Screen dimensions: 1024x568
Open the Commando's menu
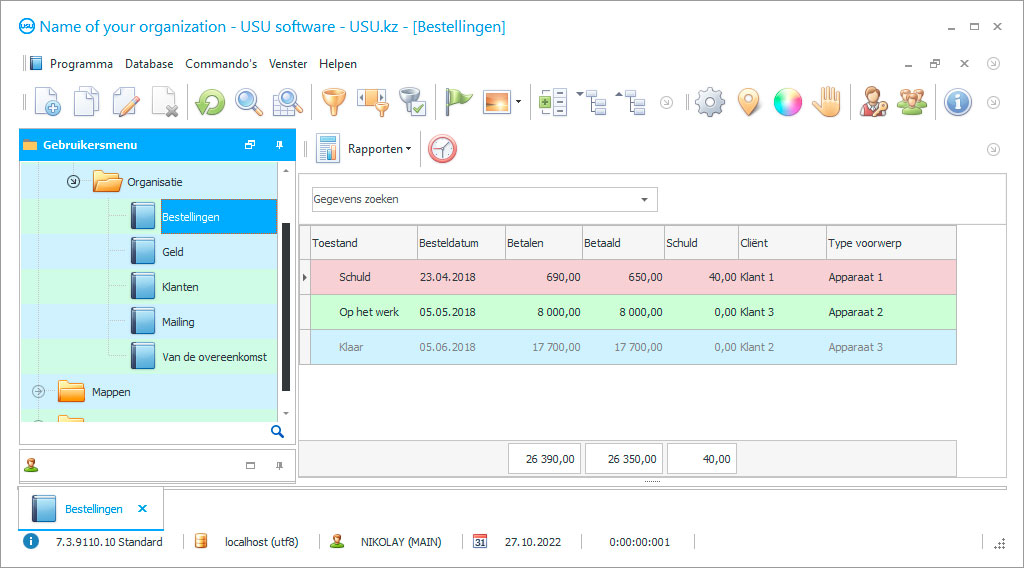[221, 64]
